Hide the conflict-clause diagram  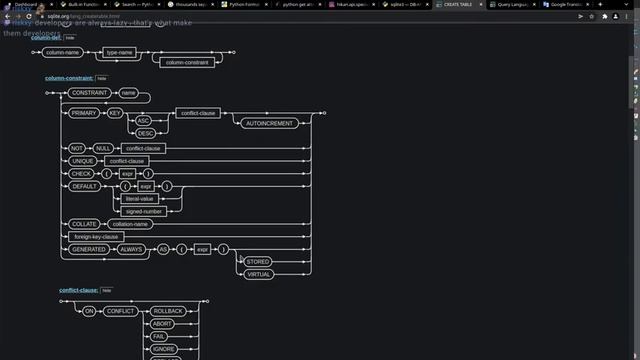tap(107, 291)
